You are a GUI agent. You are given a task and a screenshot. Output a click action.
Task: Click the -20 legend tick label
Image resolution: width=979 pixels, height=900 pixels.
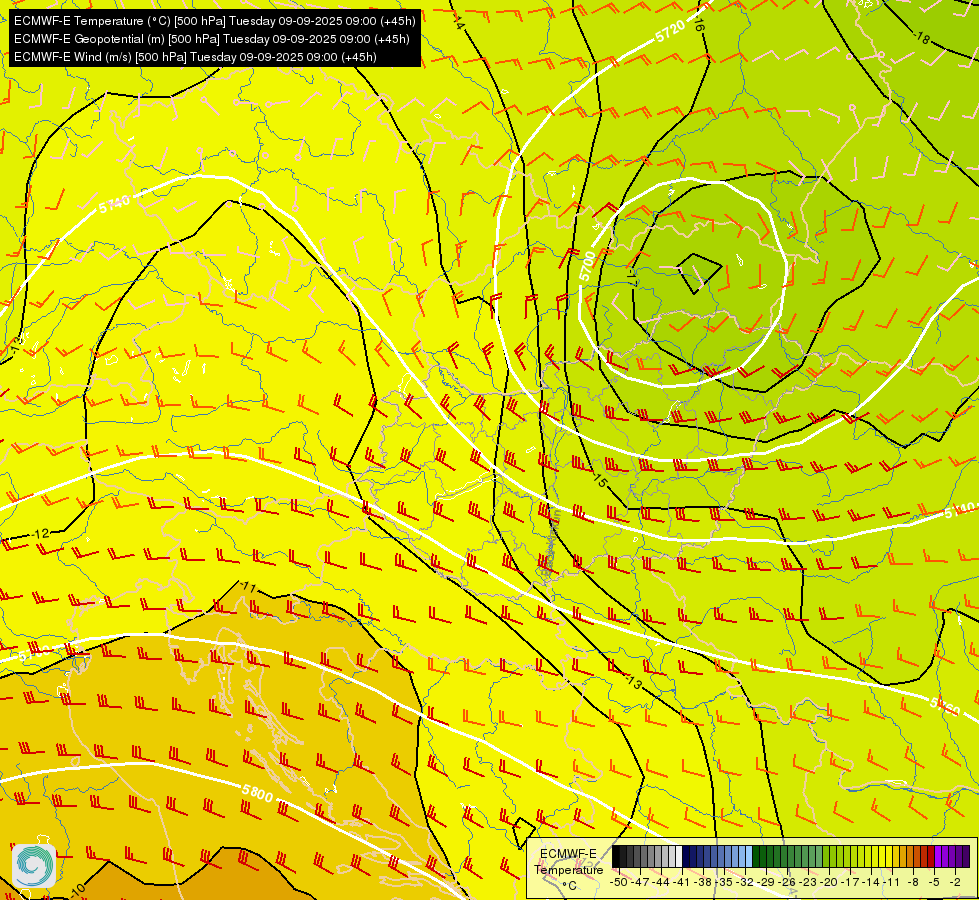click(829, 882)
